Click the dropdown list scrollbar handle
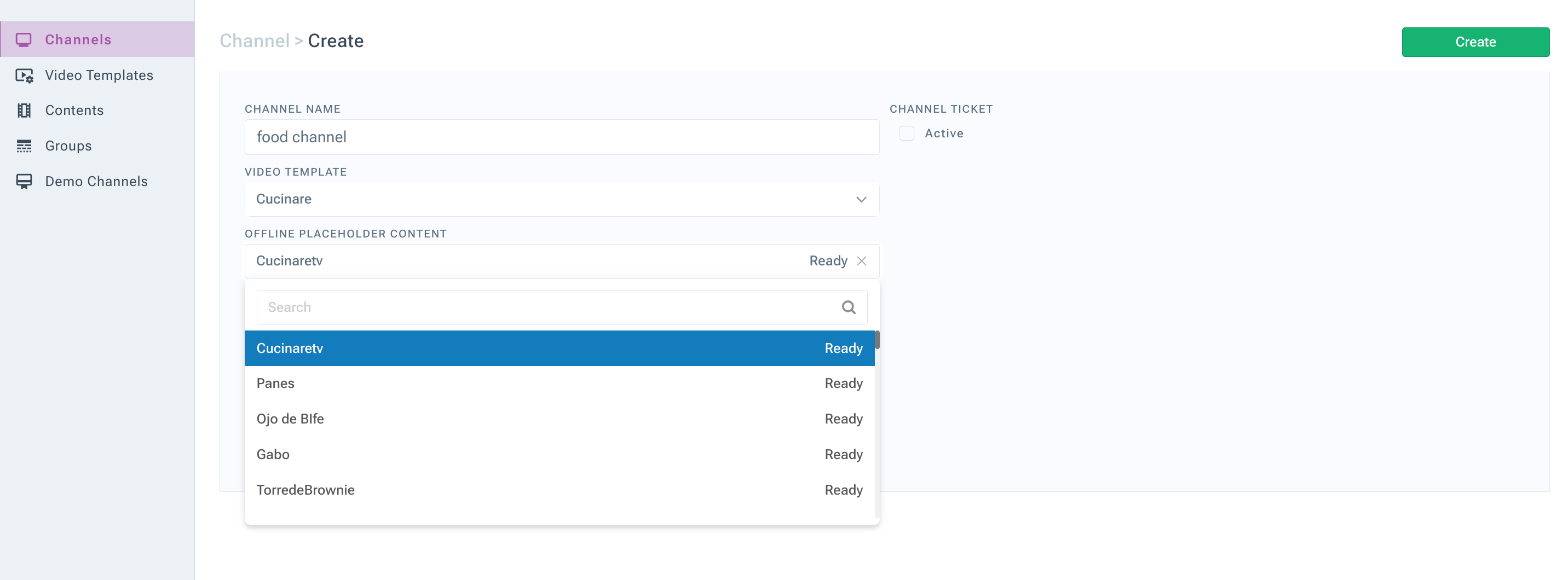The height and width of the screenshot is (580, 1568). 877,340
